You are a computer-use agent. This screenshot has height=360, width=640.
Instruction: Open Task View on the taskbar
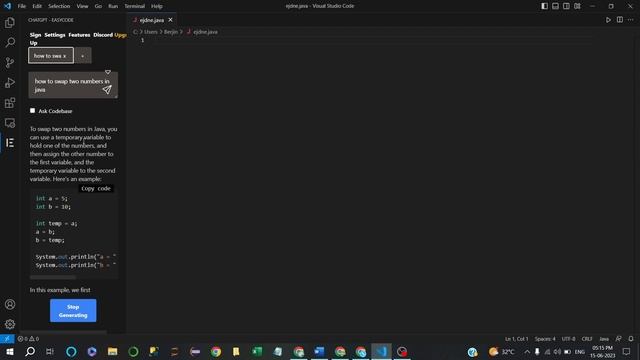point(50,351)
